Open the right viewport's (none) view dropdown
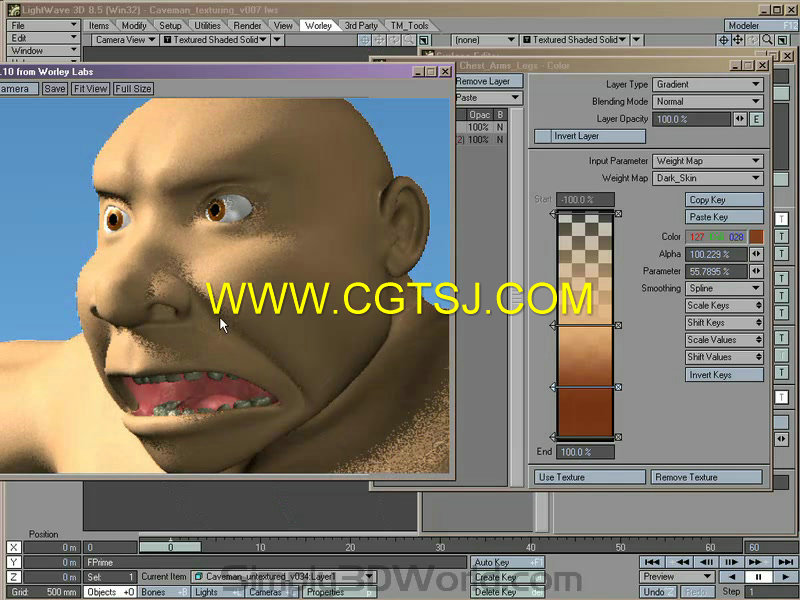800x600 pixels. tap(484, 40)
